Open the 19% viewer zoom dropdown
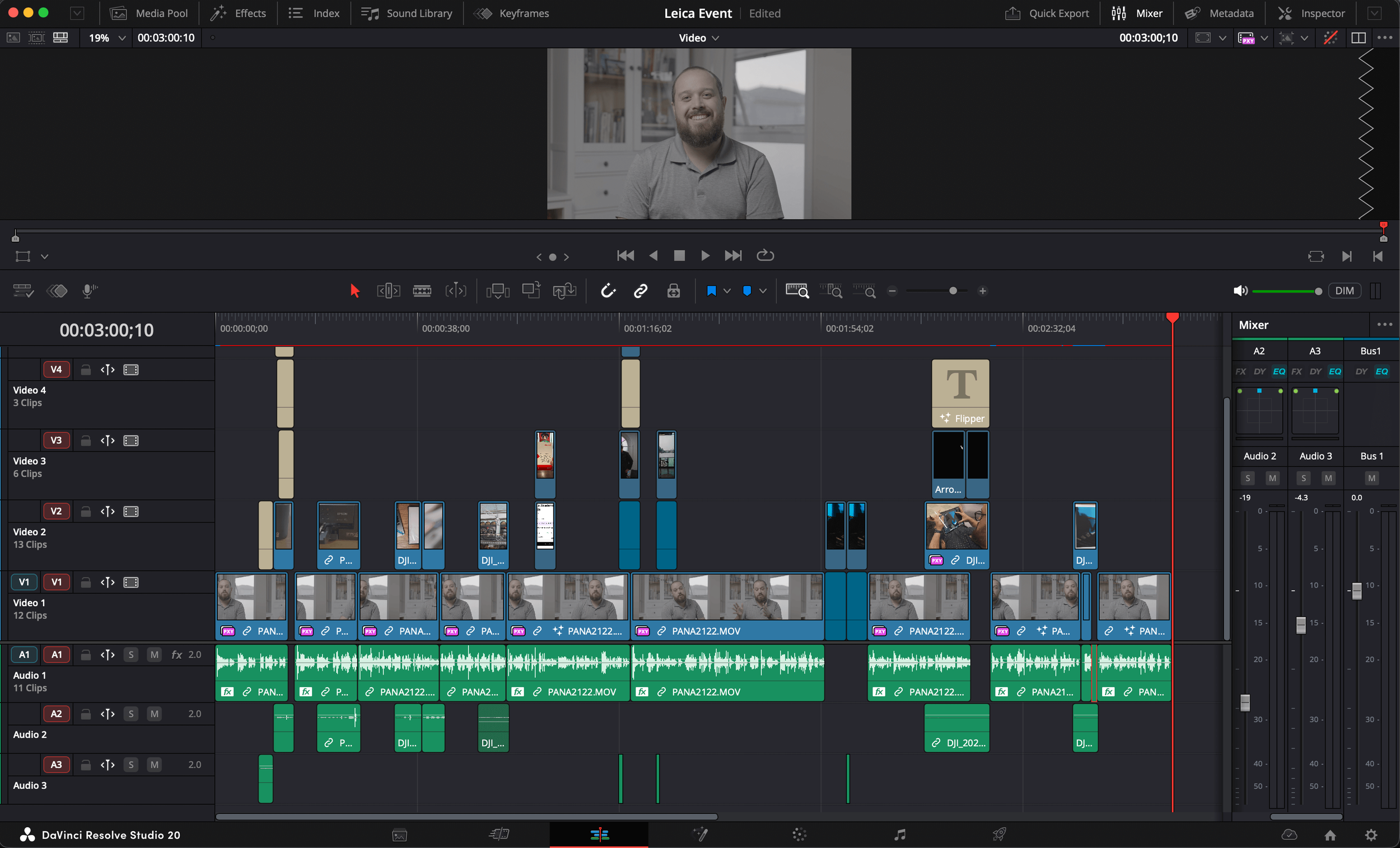This screenshot has width=1400, height=848. pyautogui.click(x=121, y=38)
